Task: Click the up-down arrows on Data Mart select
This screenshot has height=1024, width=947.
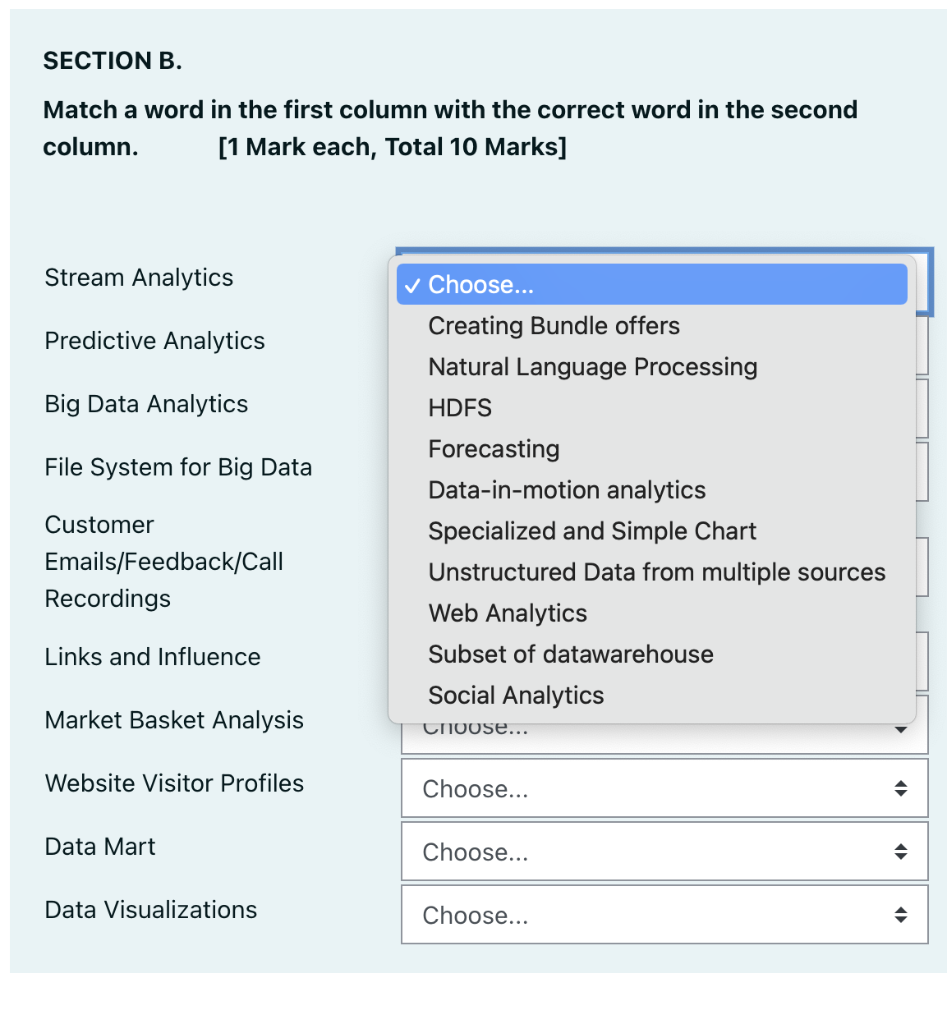Action: click(901, 852)
